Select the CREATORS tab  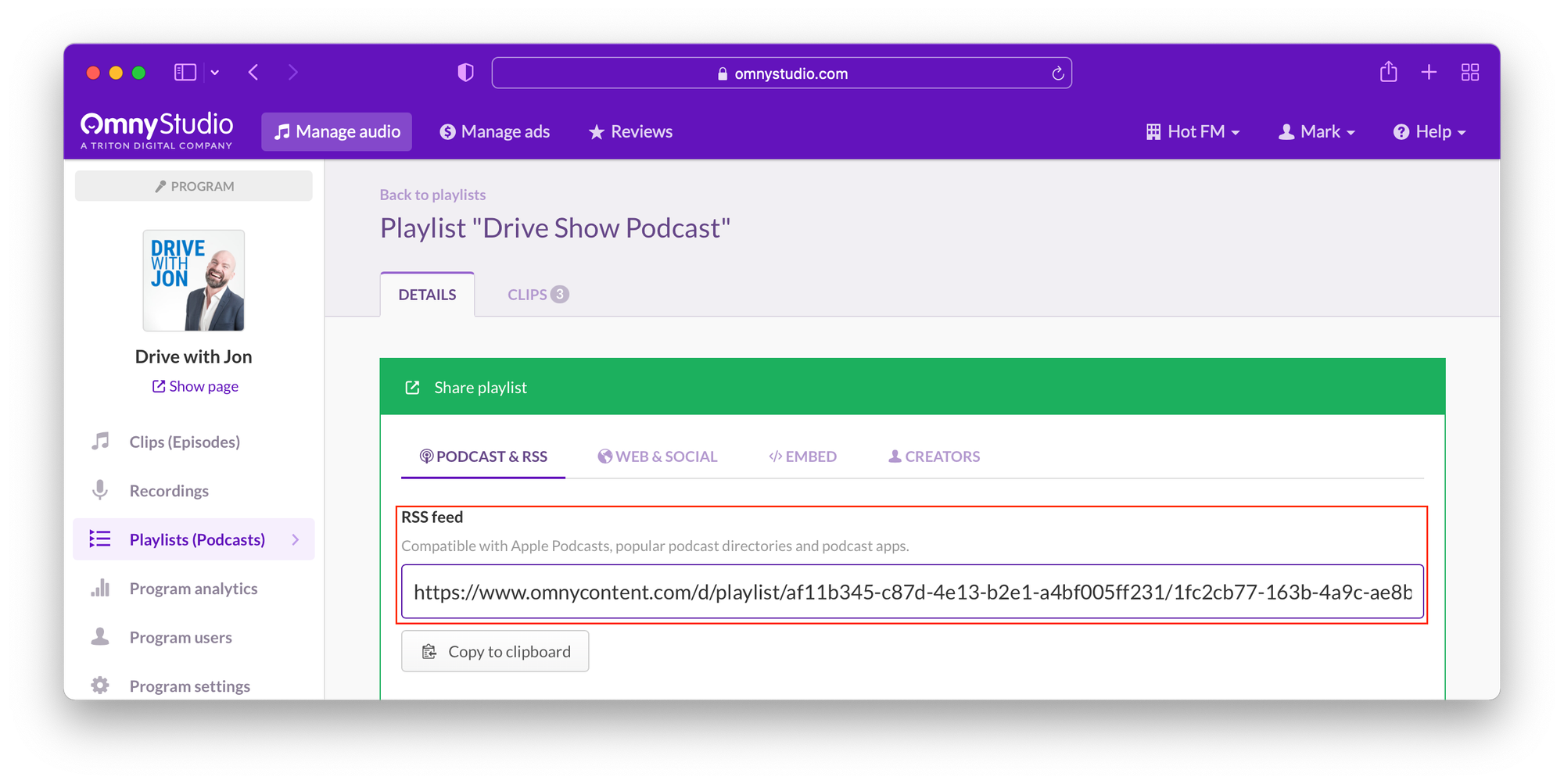point(934,456)
